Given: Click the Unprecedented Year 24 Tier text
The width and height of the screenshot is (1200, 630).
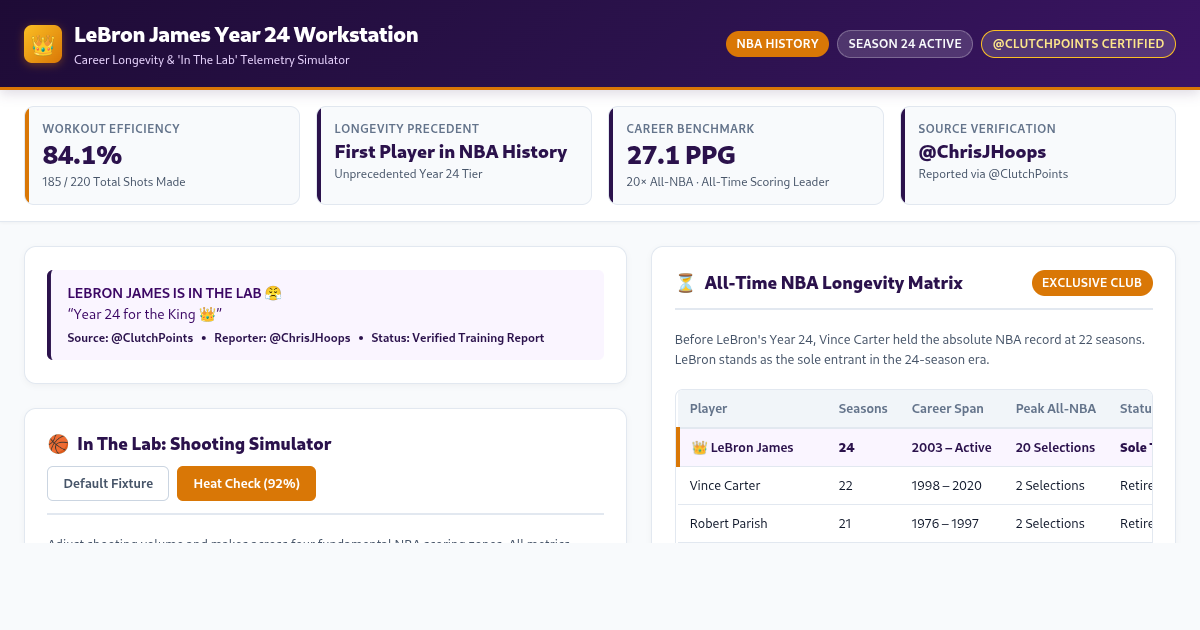Looking at the screenshot, I should (x=408, y=174).
